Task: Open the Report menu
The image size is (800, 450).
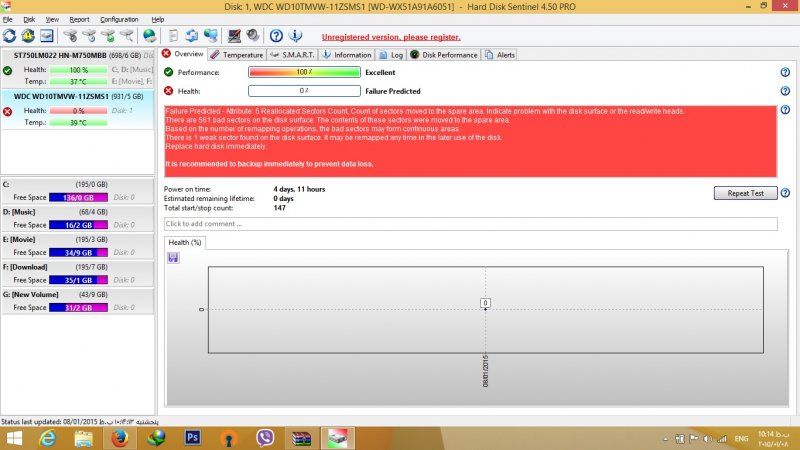Action: point(79,19)
